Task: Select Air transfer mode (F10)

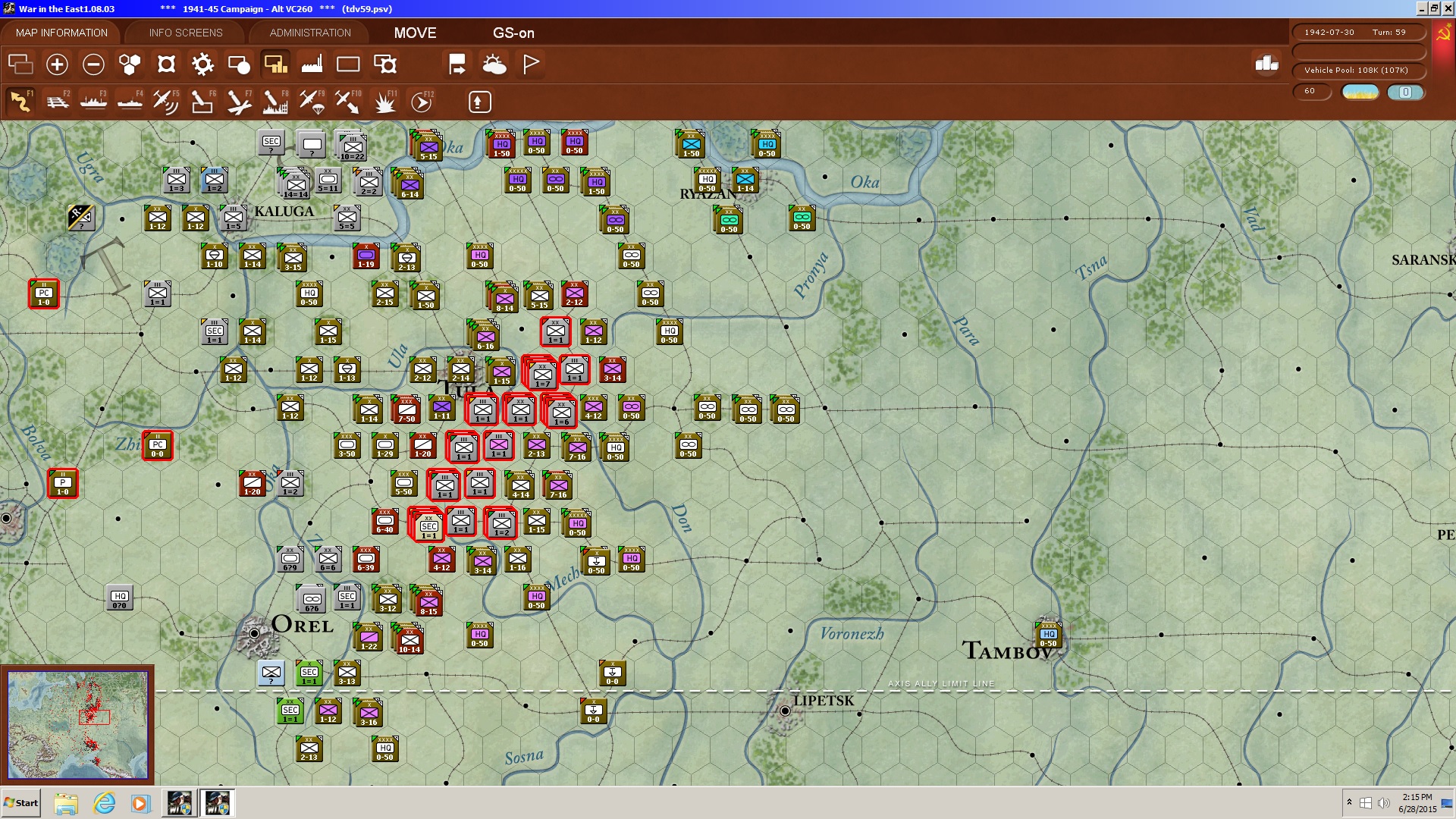Action: click(x=348, y=102)
